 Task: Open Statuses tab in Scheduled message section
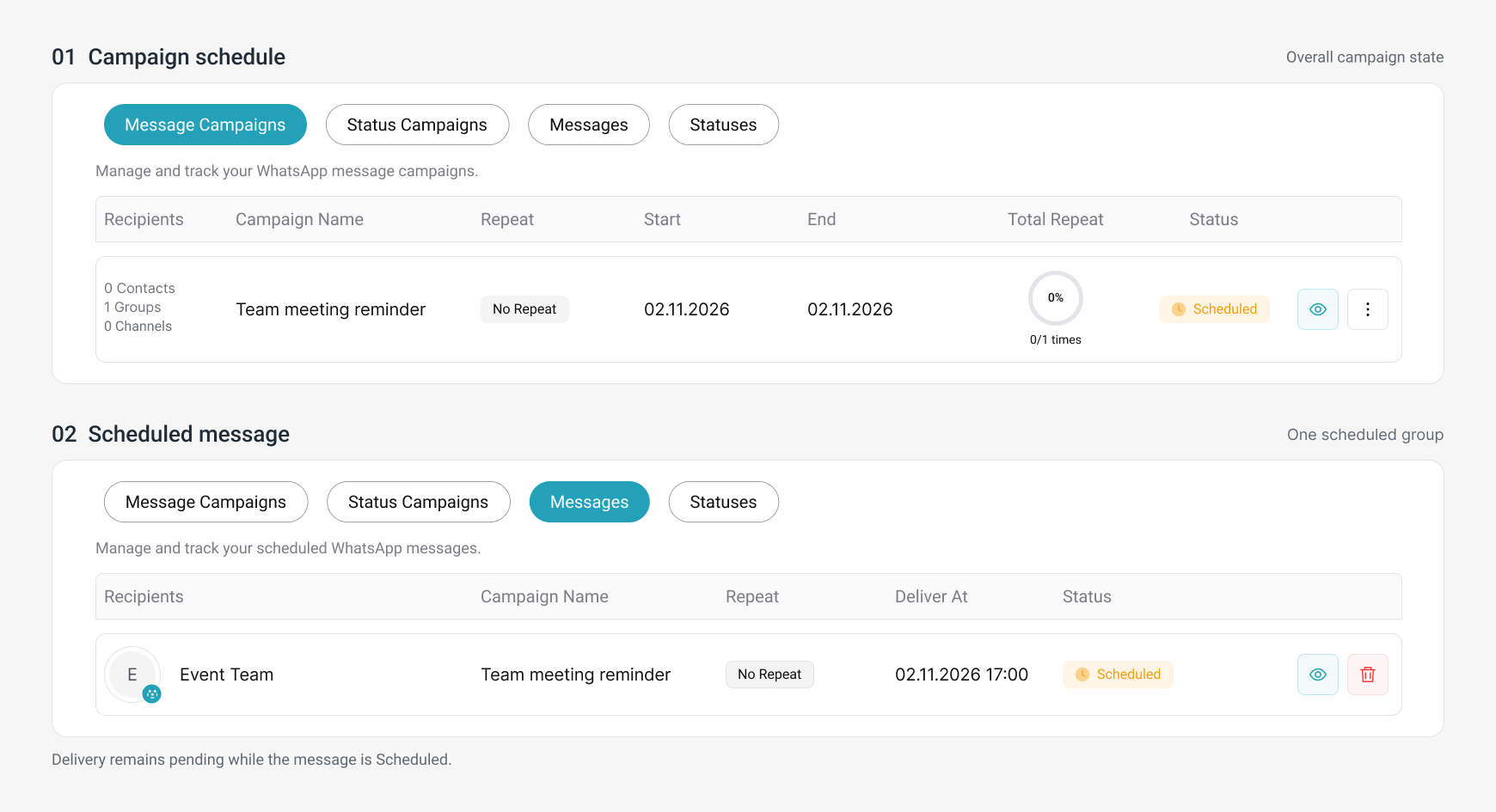point(723,502)
